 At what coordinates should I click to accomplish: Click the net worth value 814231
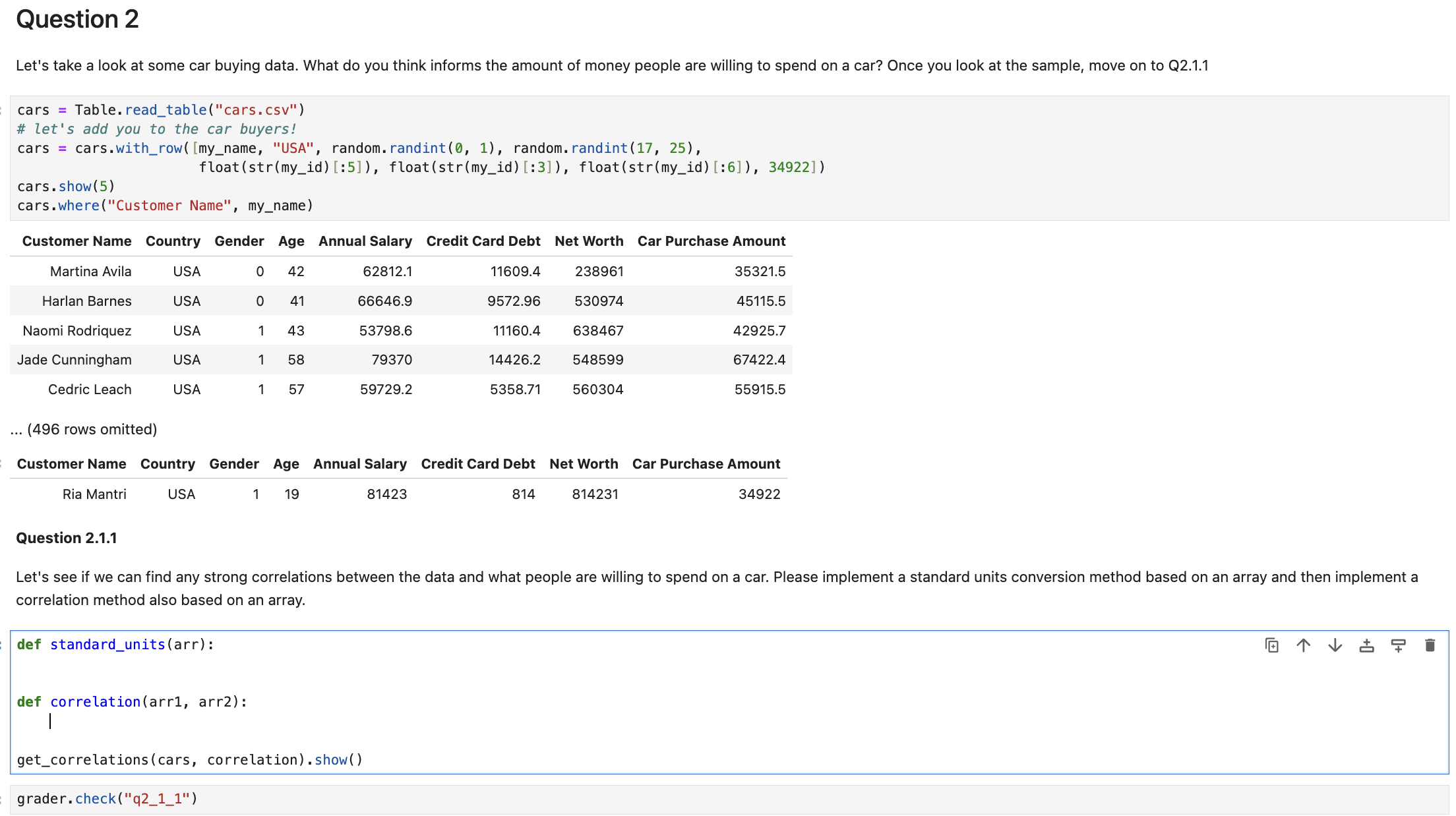click(595, 494)
